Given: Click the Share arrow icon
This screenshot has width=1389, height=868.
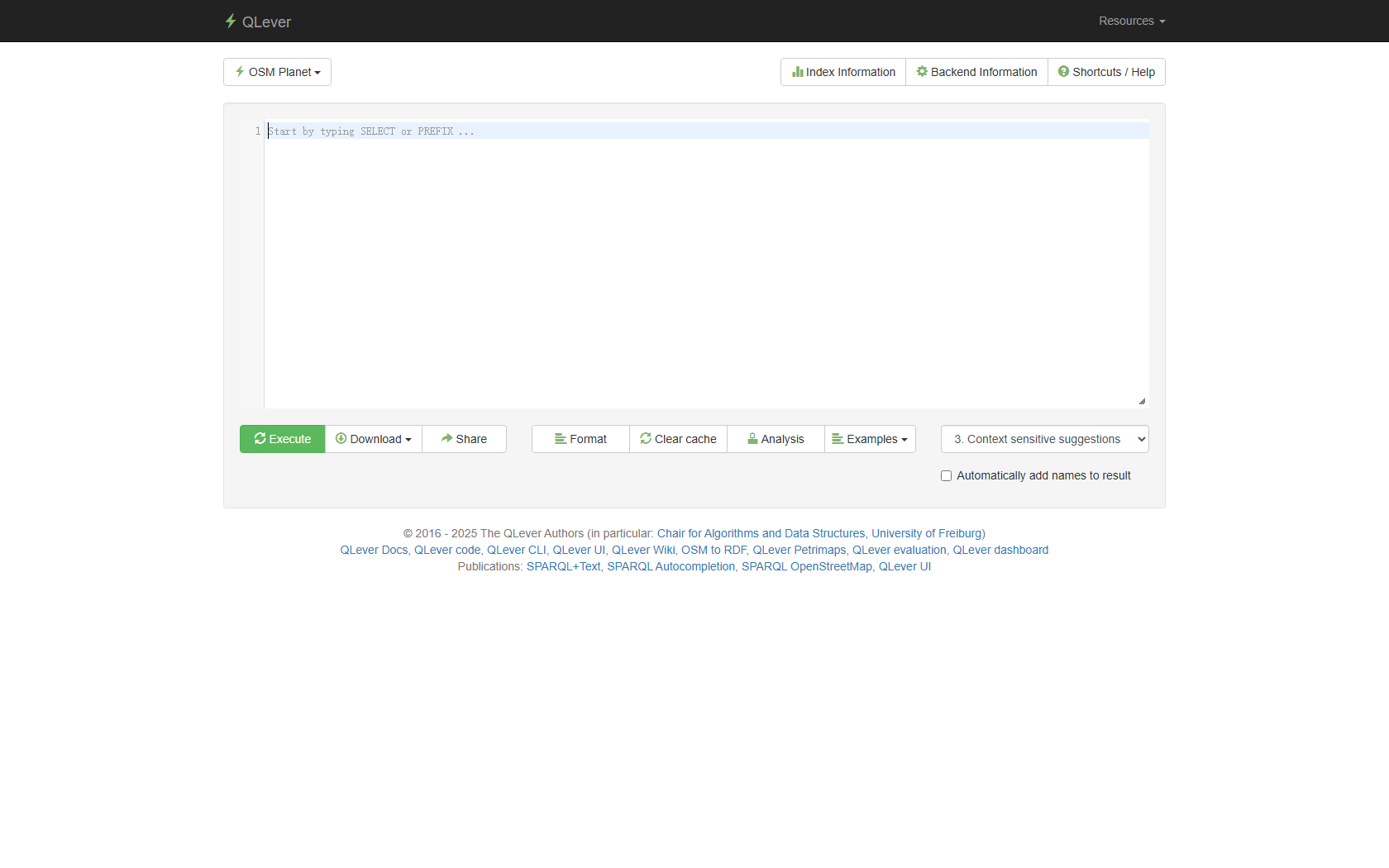Looking at the screenshot, I should [446, 438].
